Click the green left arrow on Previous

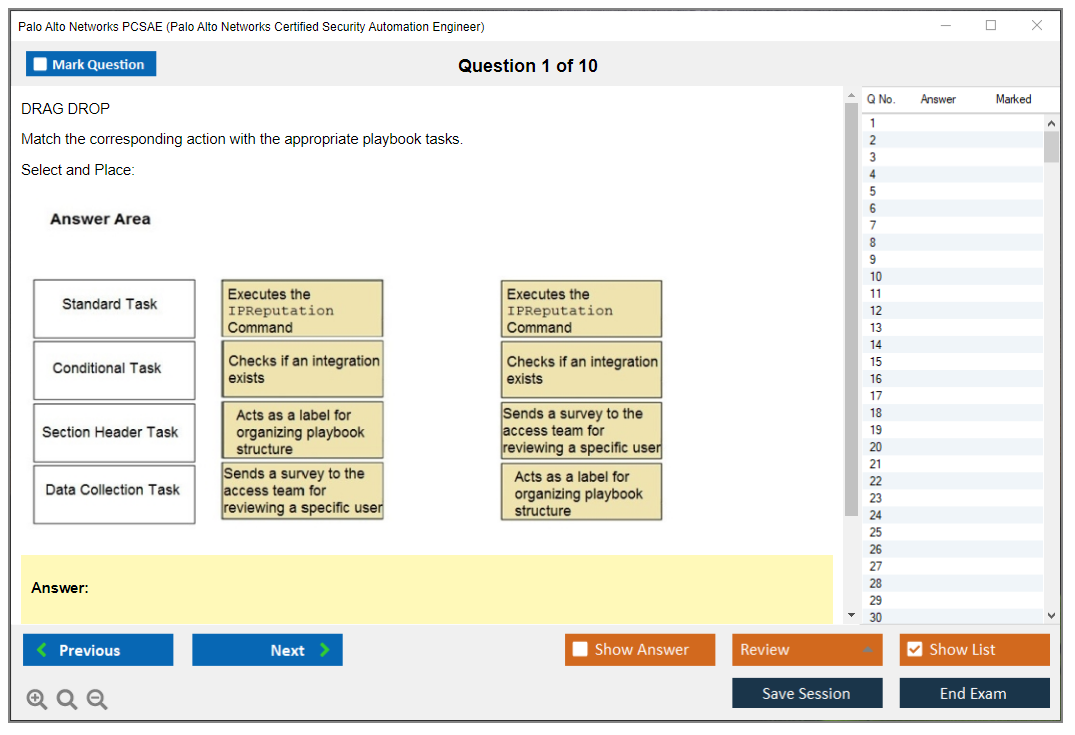42,650
